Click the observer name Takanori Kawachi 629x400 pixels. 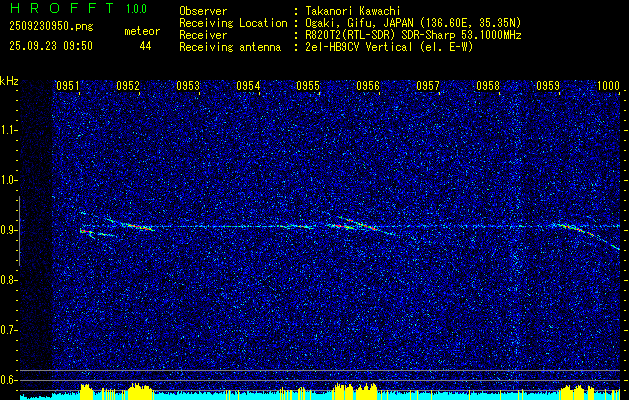coord(351,11)
